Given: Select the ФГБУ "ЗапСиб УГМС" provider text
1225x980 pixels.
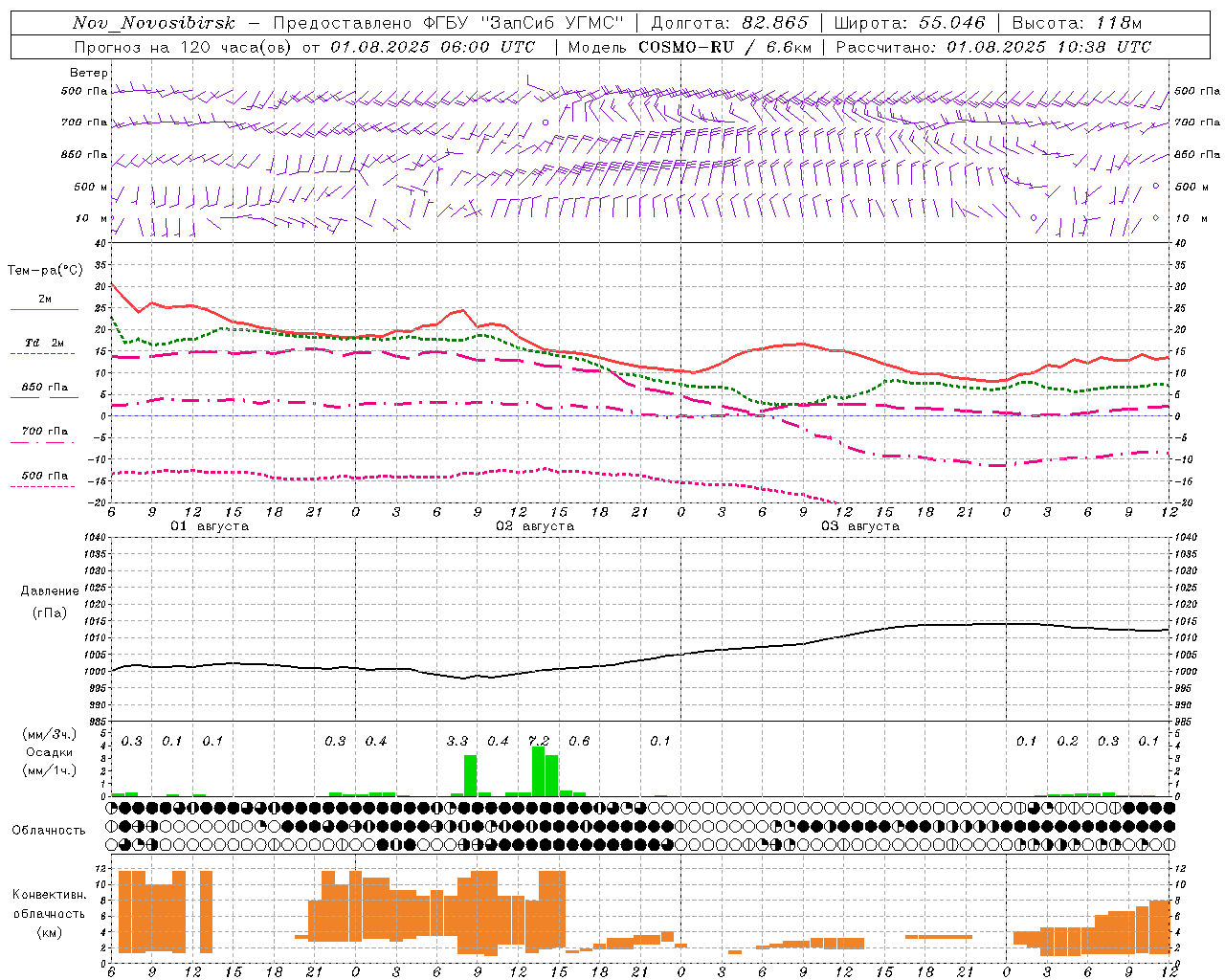Looking at the screenshot, I should click(524, 23).
